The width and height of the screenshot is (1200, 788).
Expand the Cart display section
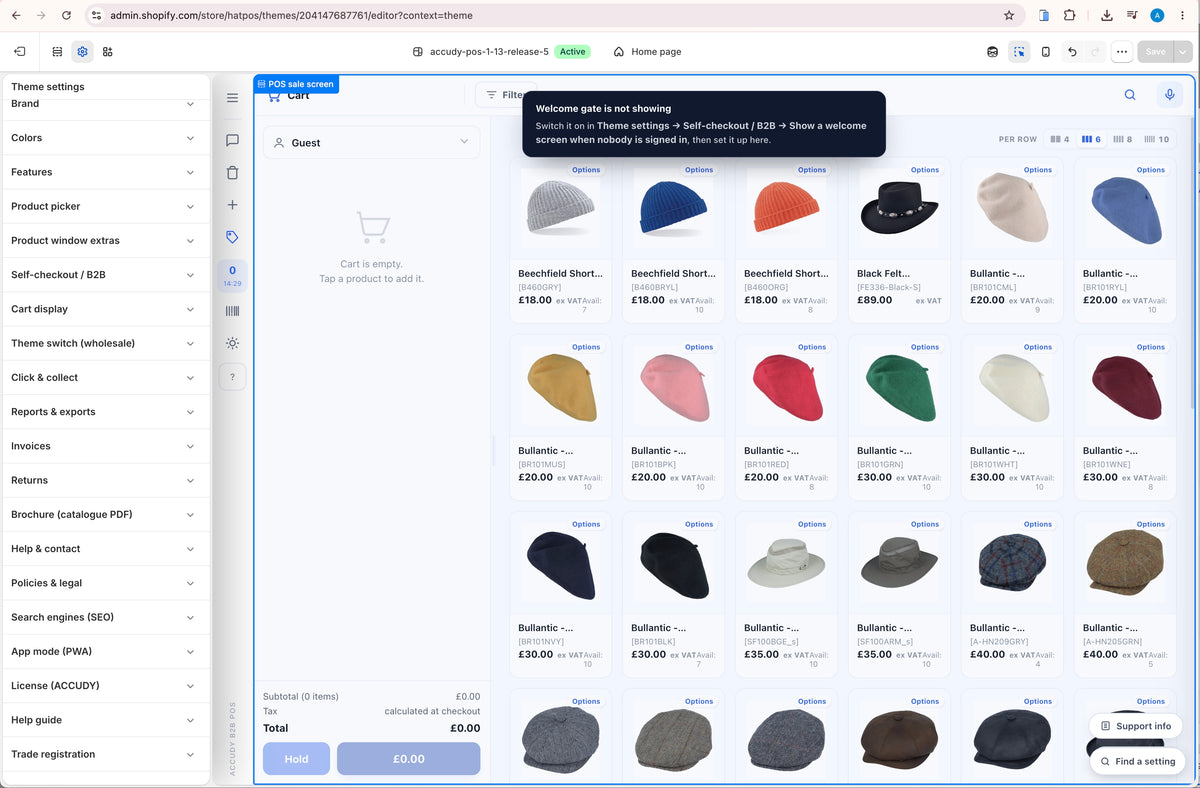pyautogui.click(x=105, y=309)
